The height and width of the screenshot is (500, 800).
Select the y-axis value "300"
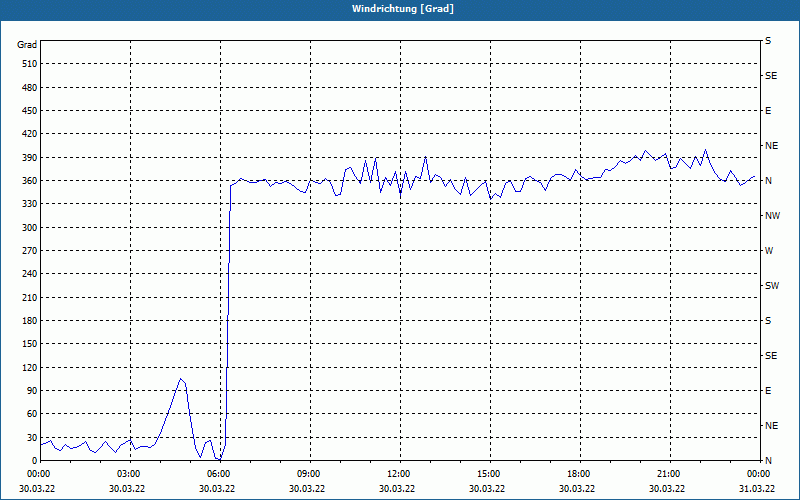pyautogui.click(x=30, y=228)
